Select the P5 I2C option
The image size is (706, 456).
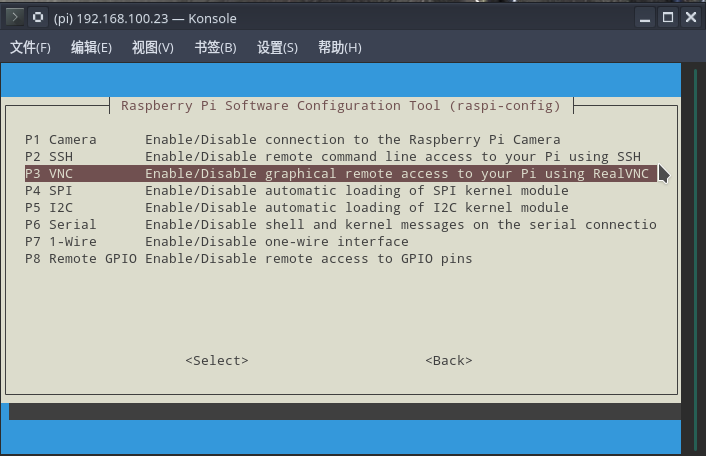(x=341, y=208)
